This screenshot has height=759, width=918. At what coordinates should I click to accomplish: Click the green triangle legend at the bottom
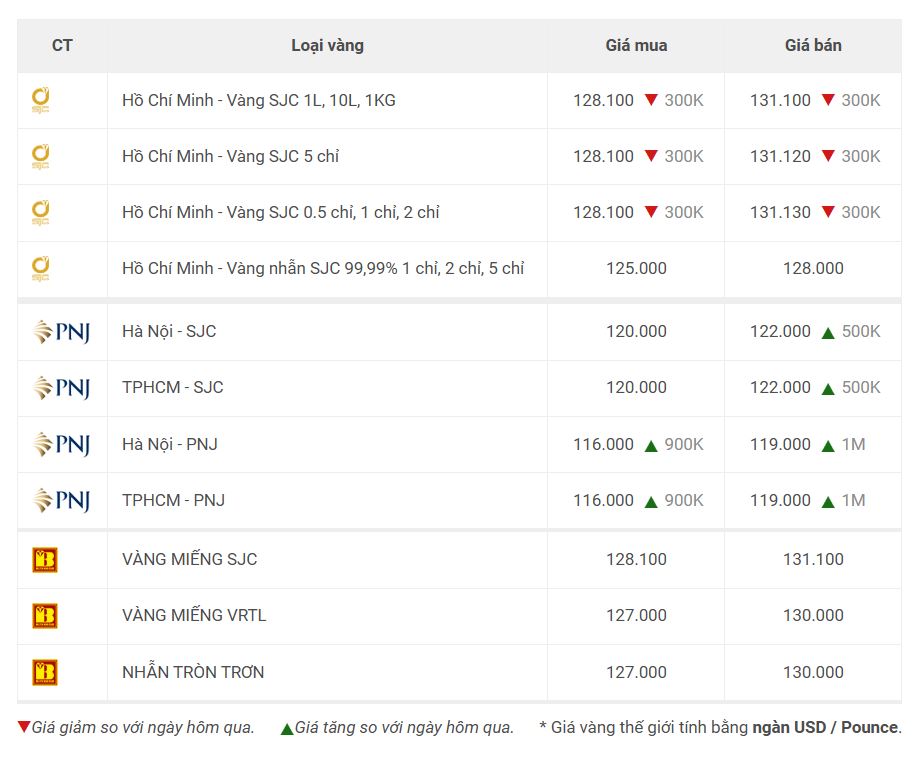(x=287, y=728)
